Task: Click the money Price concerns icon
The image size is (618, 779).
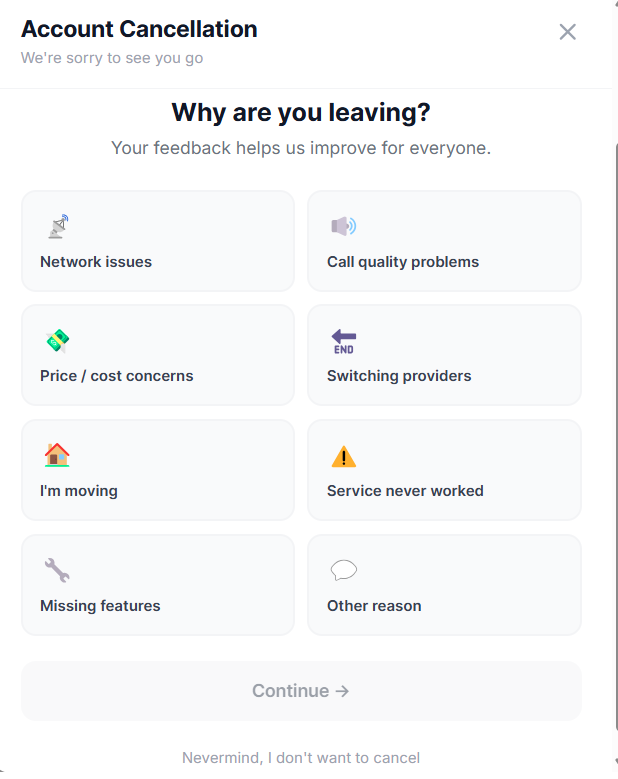Action: click(58, 341)
